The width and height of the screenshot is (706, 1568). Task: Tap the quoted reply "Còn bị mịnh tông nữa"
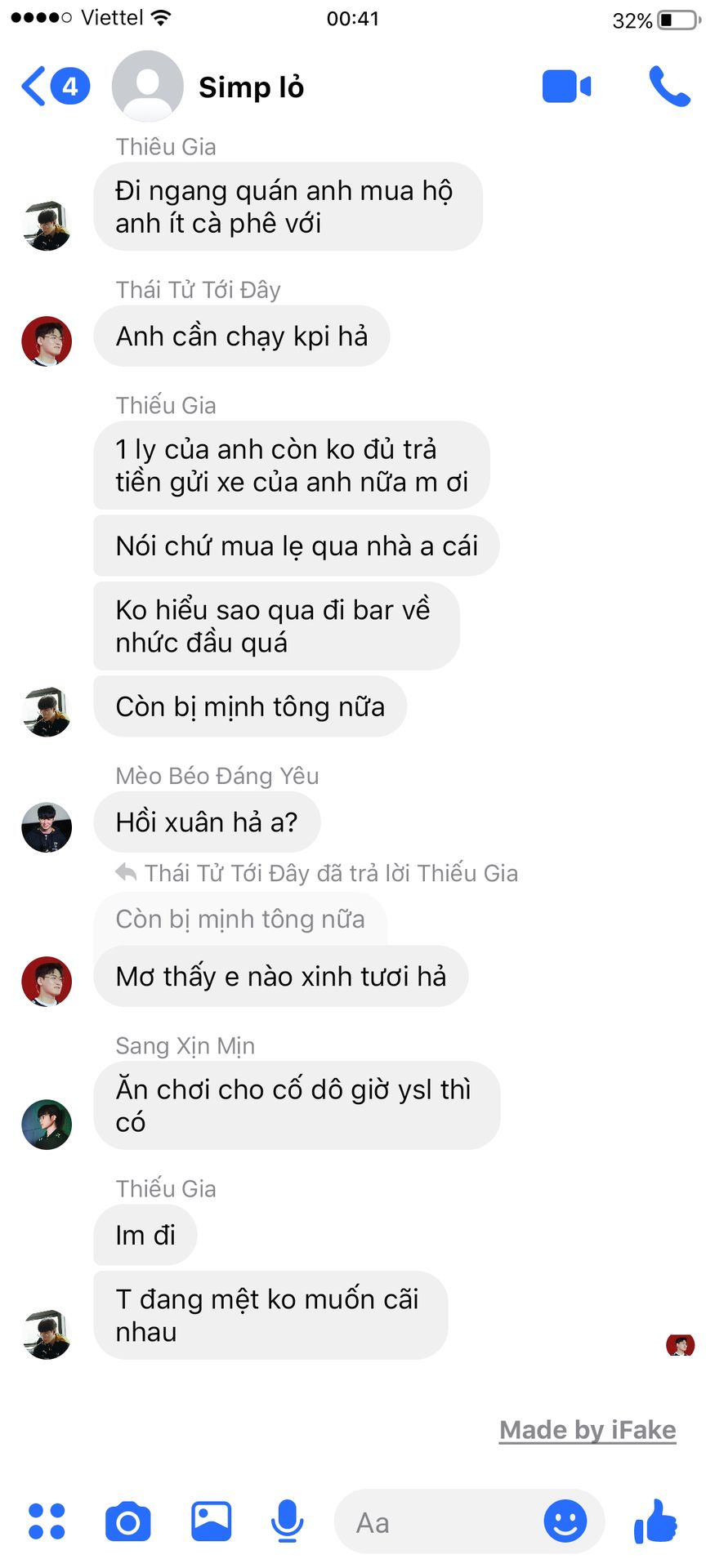pyautogui.click(x=240, y=920)
